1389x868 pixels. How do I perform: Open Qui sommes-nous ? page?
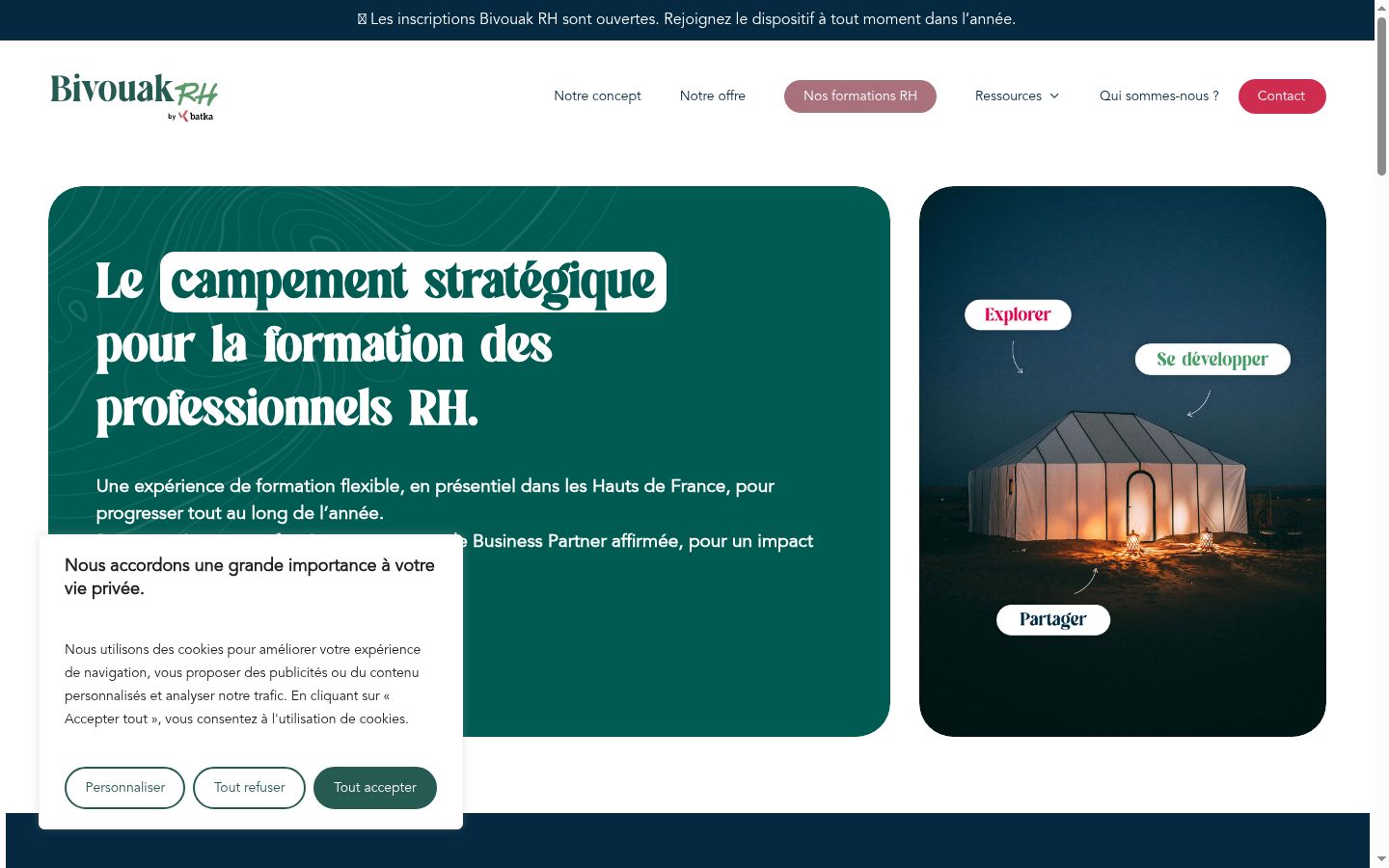1158,95
